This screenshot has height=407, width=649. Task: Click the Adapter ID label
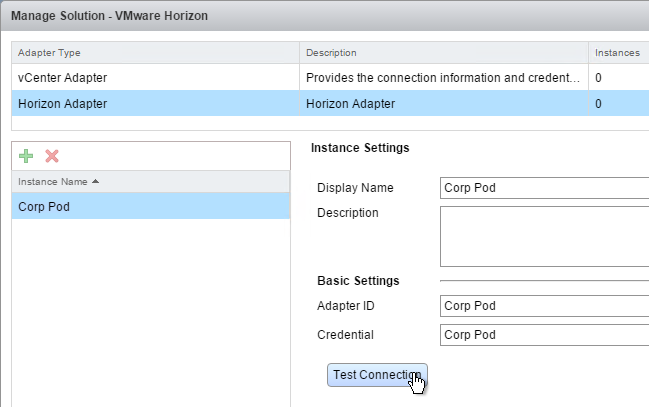click(x=346, y=306)
